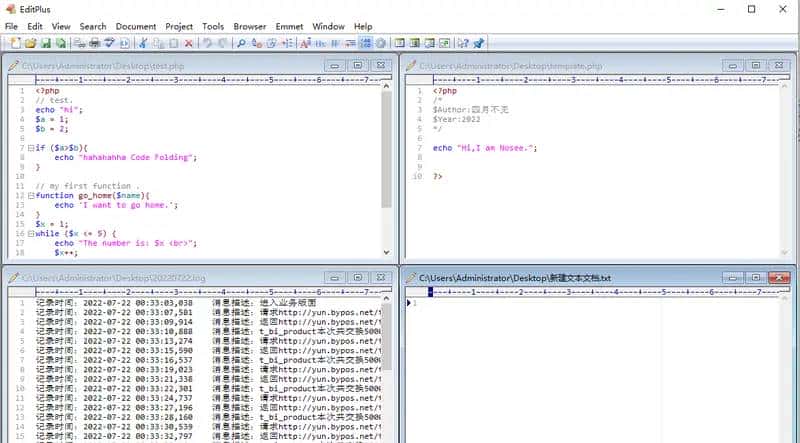Click the '$Year:2022' comment line
This screenshot has height=443, width=800.
point(457,119)
